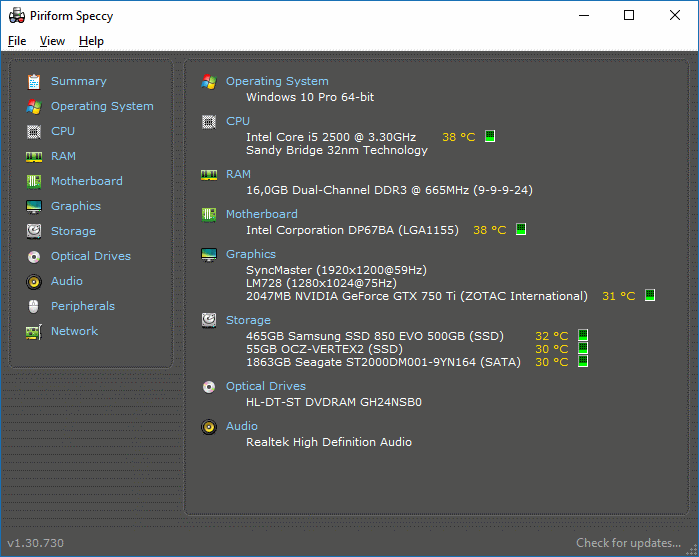699x557 pixels.
Task: Click the Peripherals mouse icon in sidebar
Action: pos(34,306)
